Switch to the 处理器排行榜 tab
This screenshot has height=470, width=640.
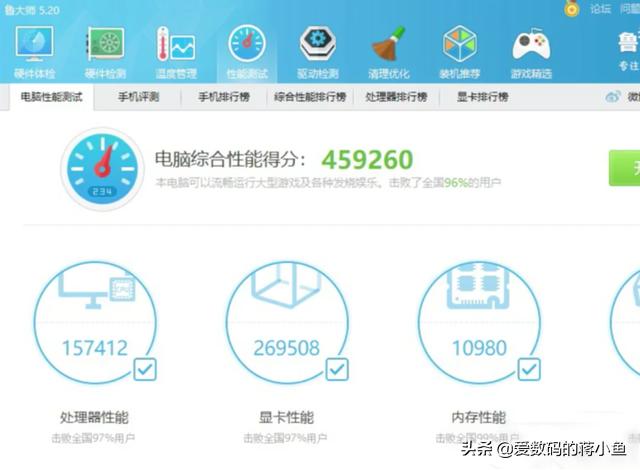pos(396,97)
